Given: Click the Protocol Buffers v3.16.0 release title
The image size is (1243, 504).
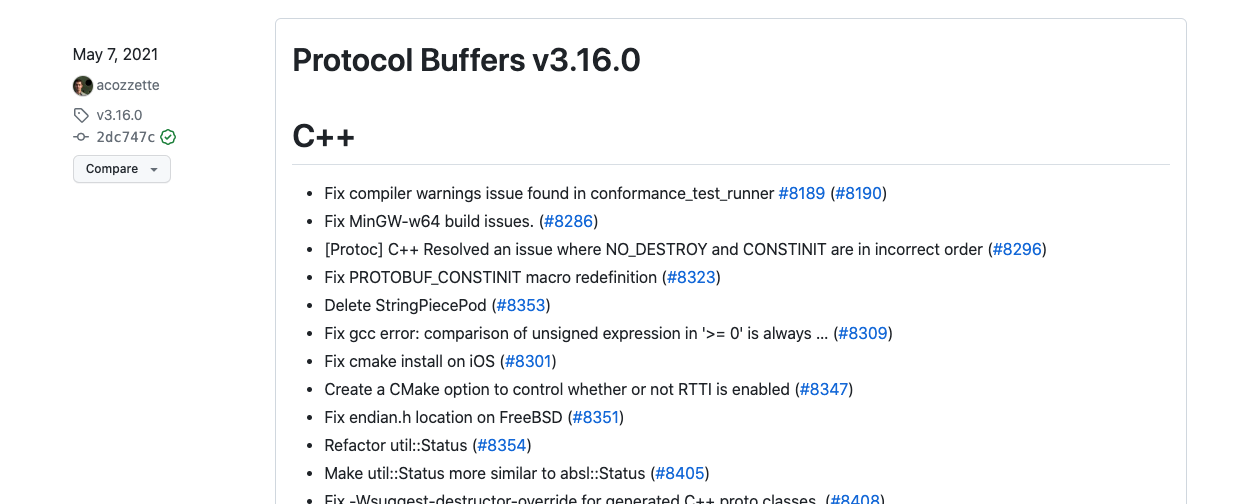Looking at the screenshot, I should (466, 60).
